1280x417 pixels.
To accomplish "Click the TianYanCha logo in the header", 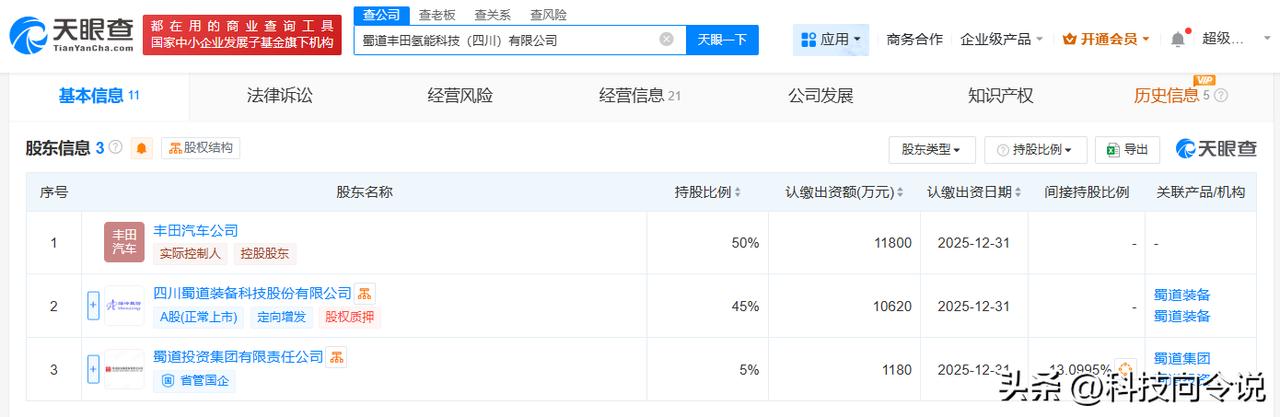I will [72, 36].
